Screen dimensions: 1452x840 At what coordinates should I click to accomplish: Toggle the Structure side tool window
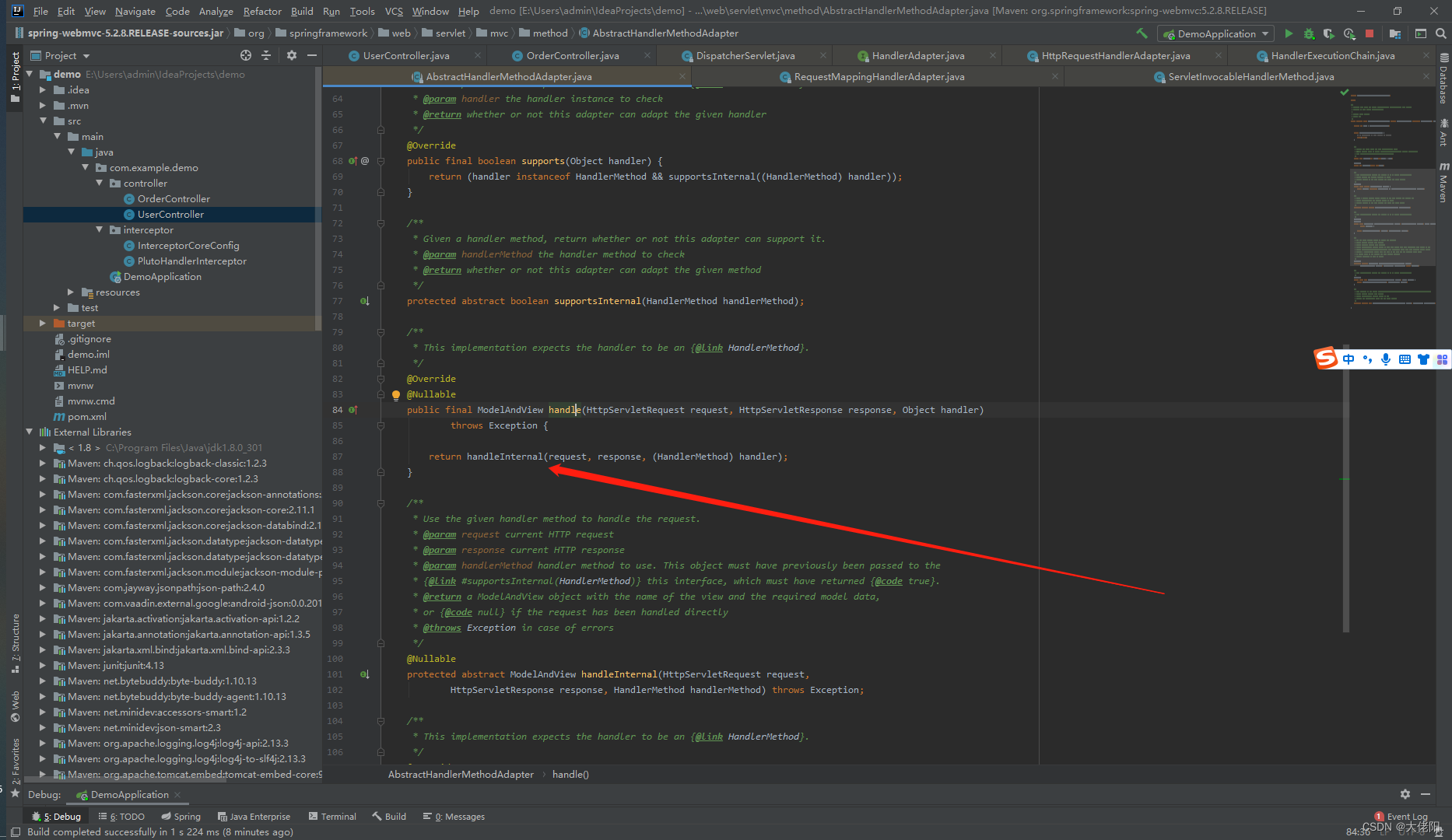pyautogui.click(x=16, y=644)
